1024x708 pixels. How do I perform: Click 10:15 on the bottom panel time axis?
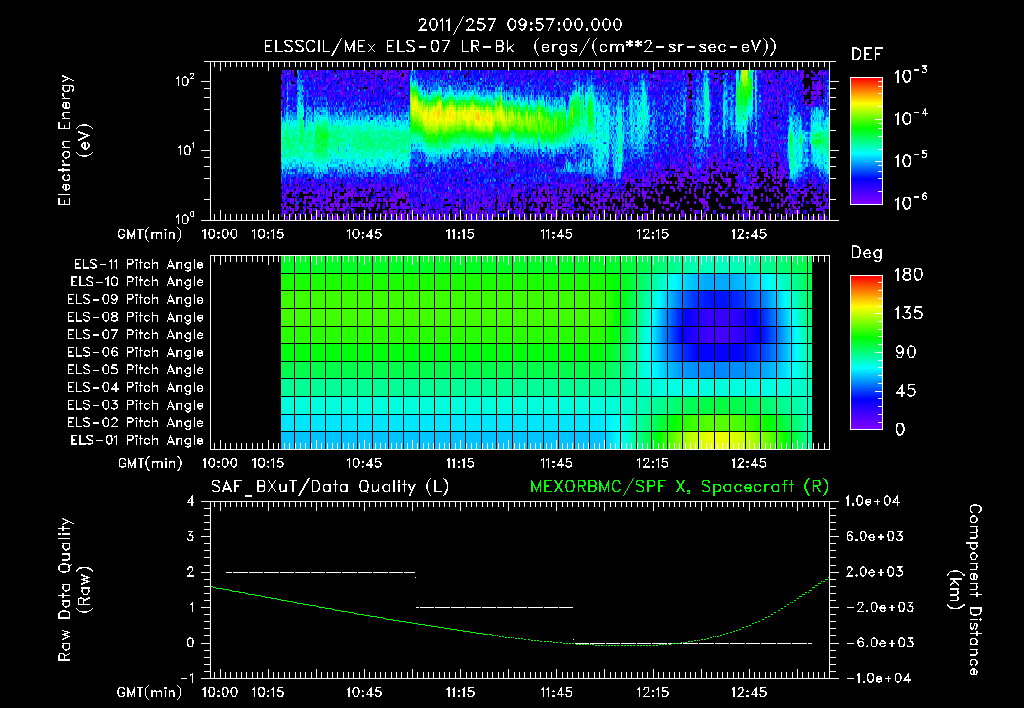coord(268,692)
